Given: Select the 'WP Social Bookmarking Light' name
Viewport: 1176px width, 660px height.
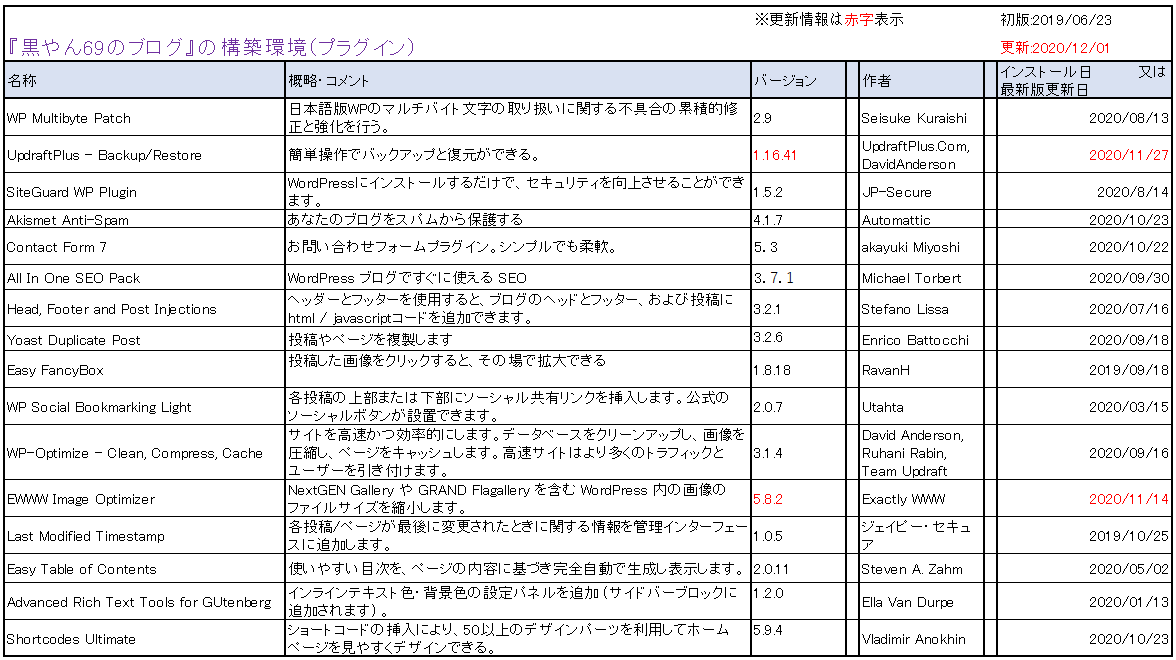Looking at the screenshot, I should pos(99,407).
